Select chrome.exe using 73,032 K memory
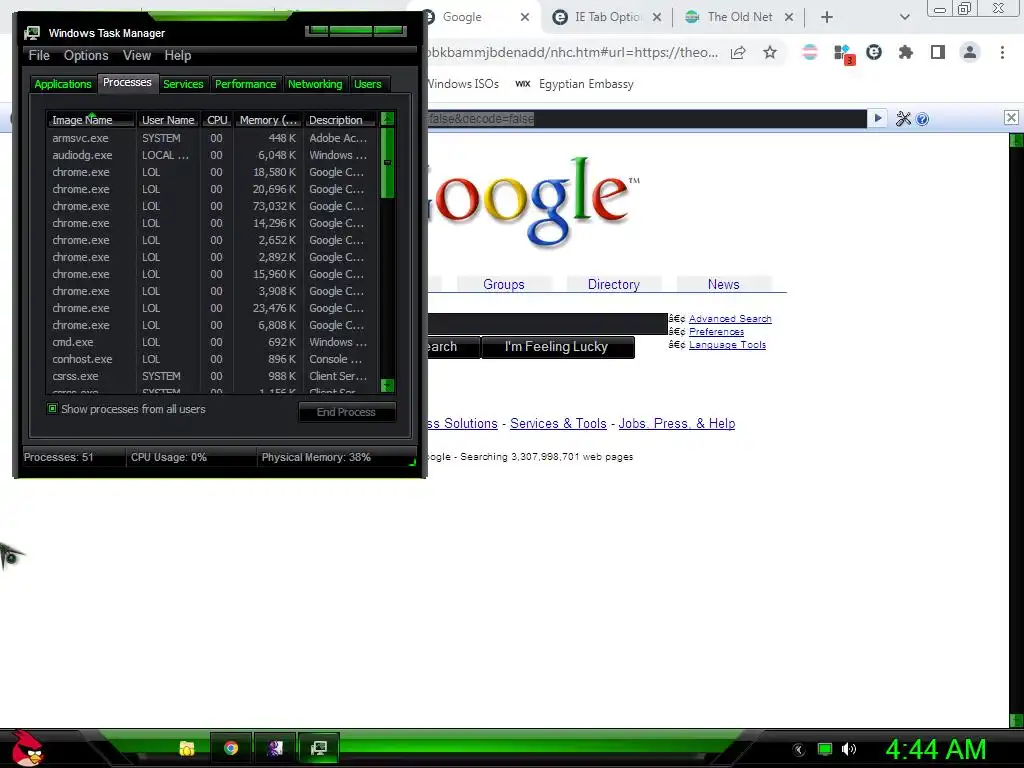The height and width of the screenshot is (768, 1024). pos(212,206)
